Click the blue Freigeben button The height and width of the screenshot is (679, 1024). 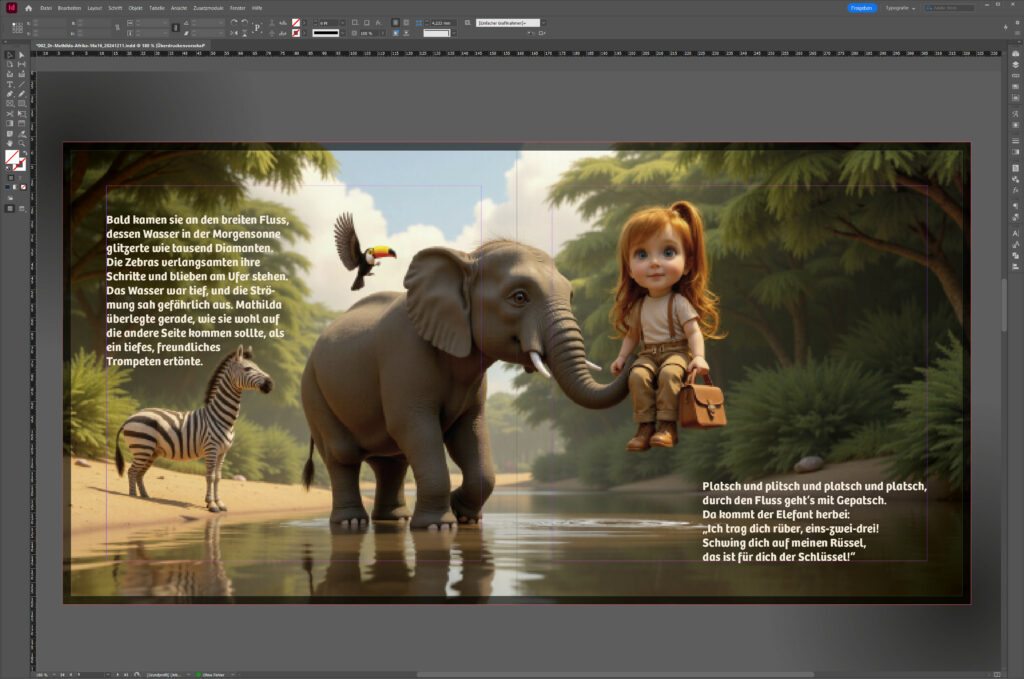point(862,7)
